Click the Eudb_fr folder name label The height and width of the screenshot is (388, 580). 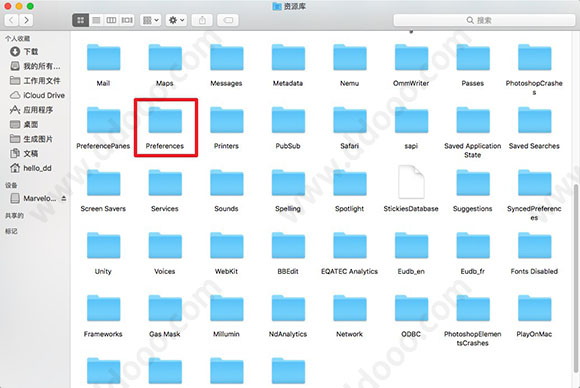pyautogui.click(x=473, y=271)
